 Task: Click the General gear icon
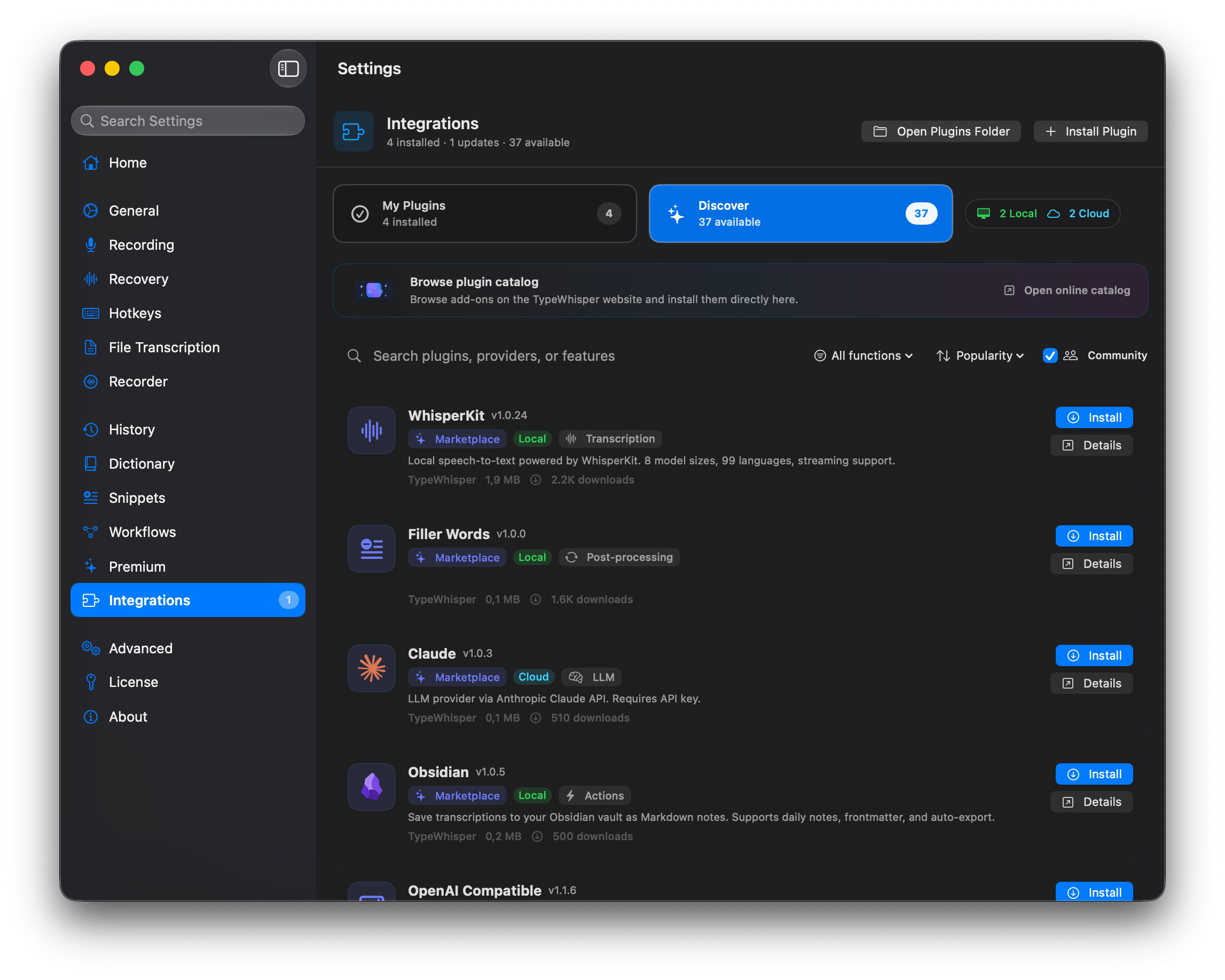[x=91, y=211]
